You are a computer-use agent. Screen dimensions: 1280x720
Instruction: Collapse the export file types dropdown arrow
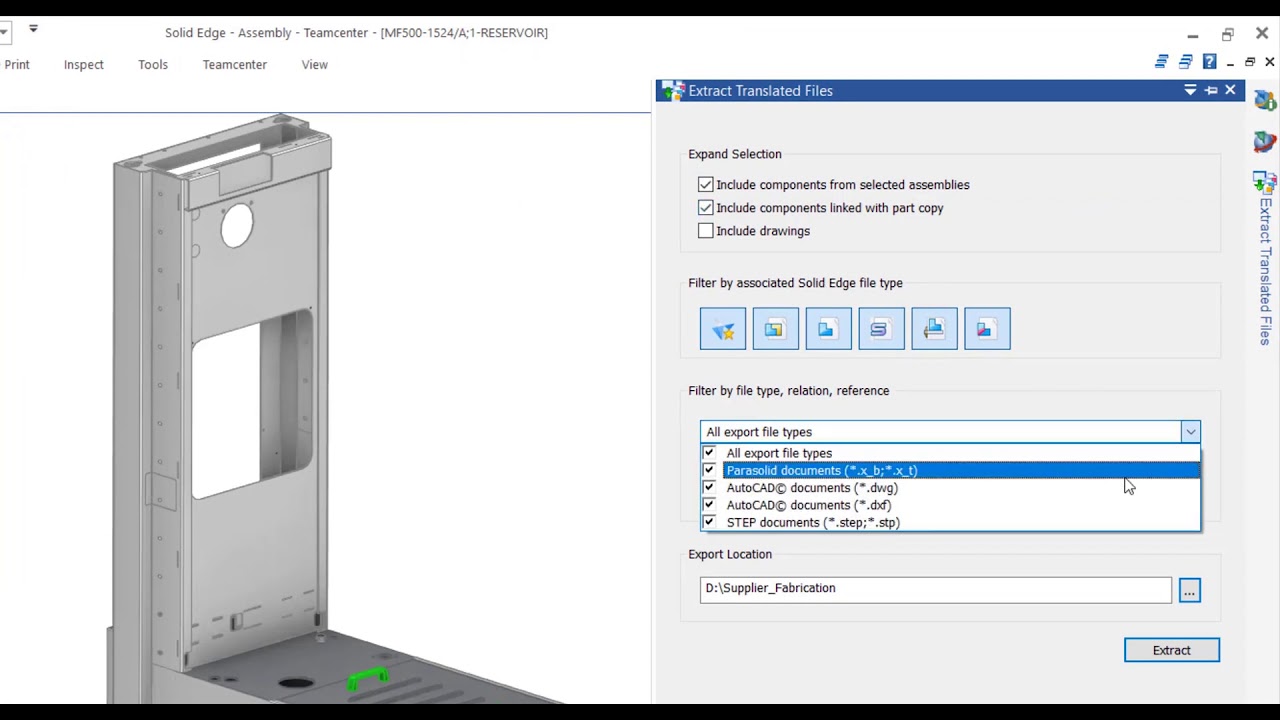[x=1190, y=432]
